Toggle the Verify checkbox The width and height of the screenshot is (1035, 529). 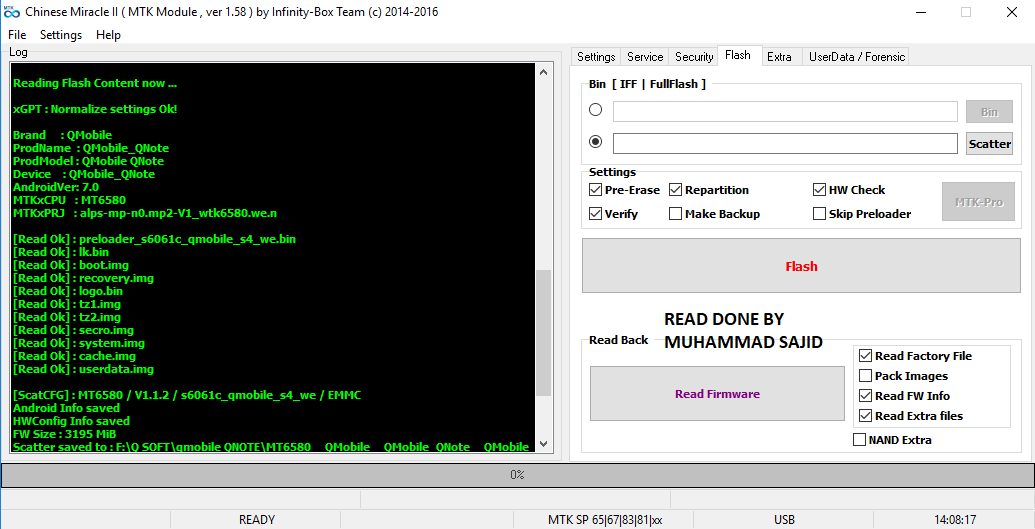(595, 214)
